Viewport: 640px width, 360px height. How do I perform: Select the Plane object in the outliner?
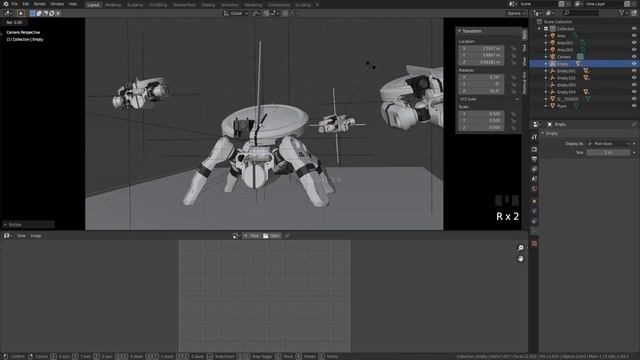562,106
